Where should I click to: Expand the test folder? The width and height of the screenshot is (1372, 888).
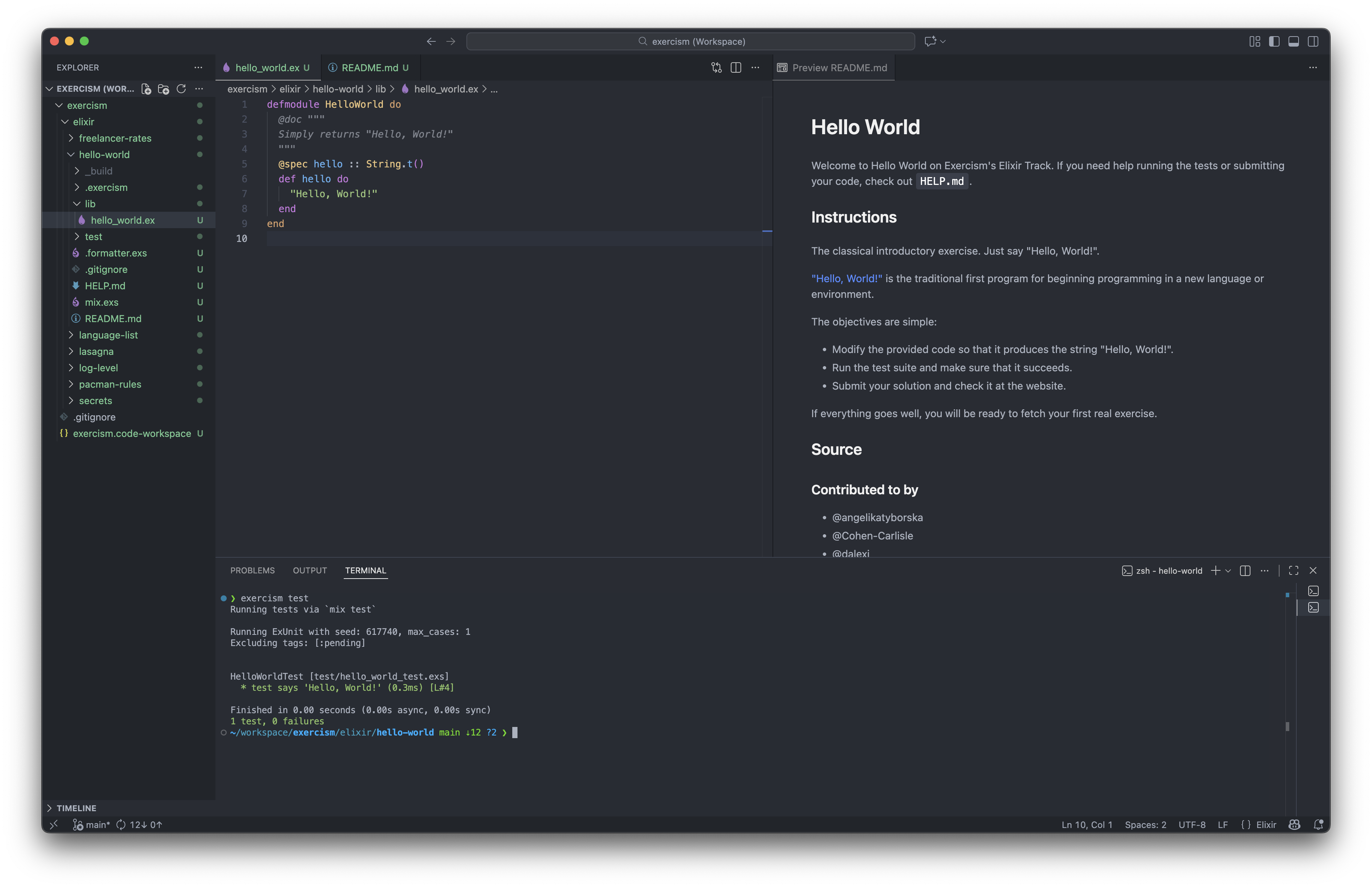[93, 236]
